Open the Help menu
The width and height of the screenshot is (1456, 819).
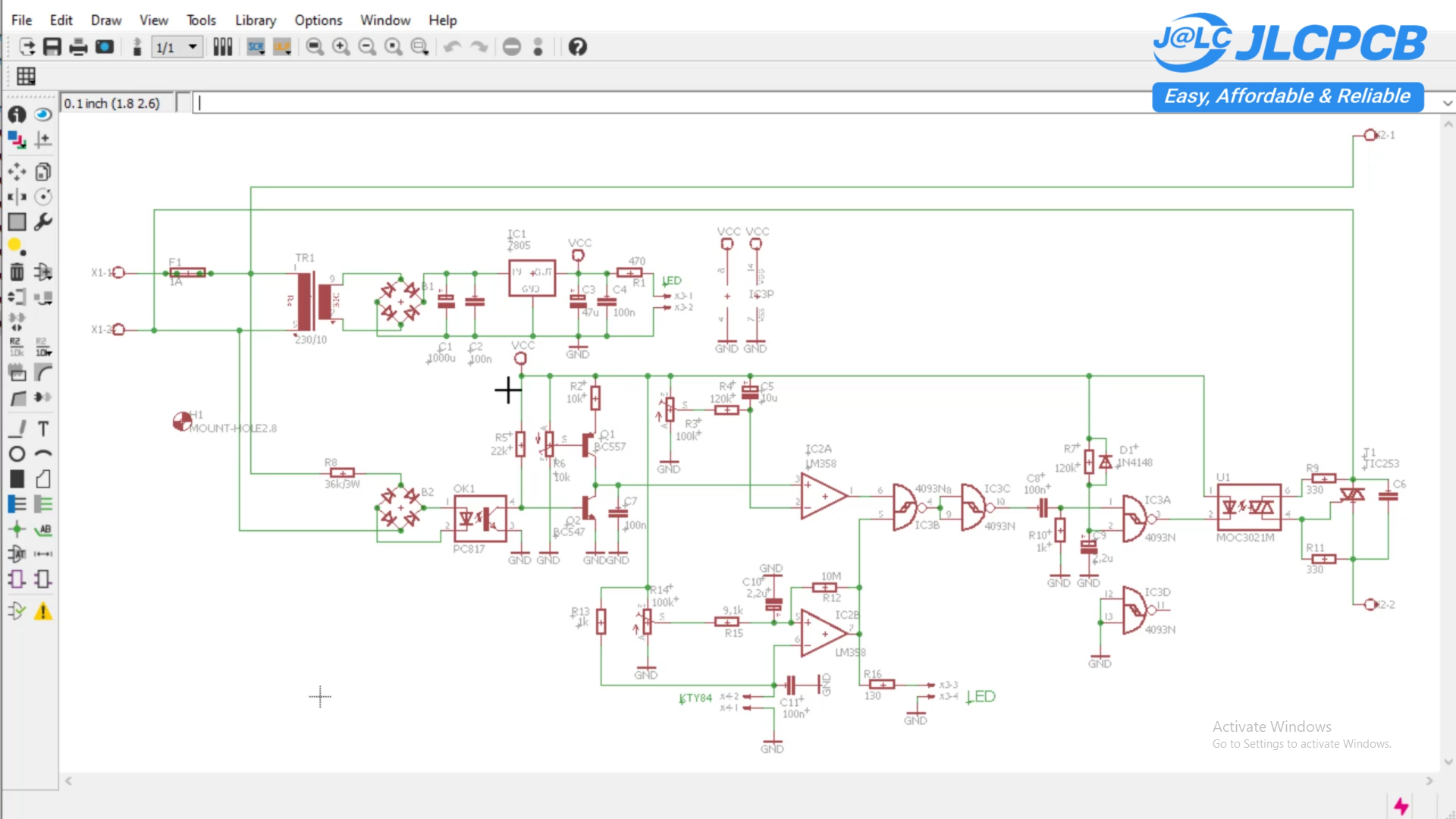[443, 20]
